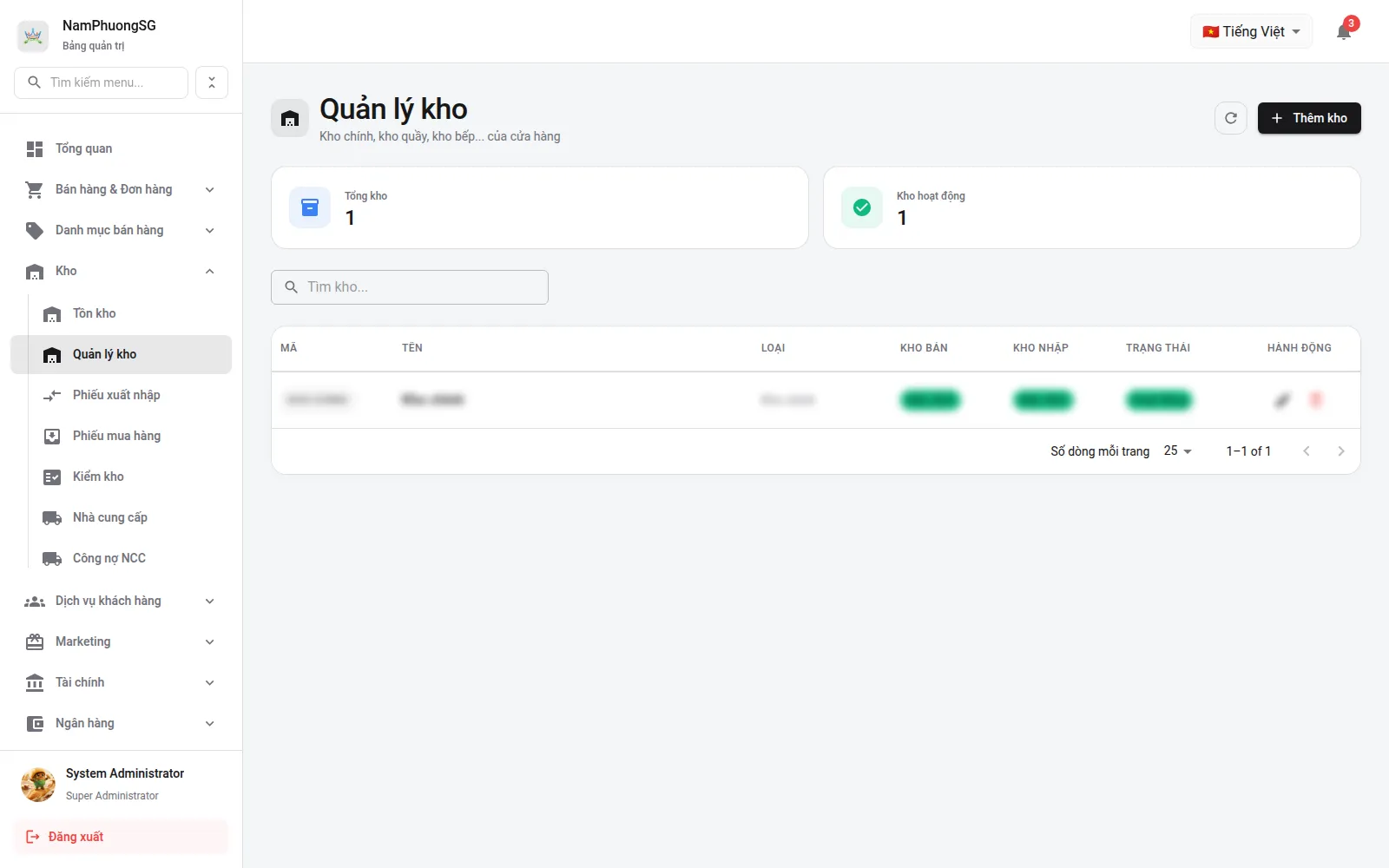
Task: Select Quản lý kho menu item
Action: [122, 354]
